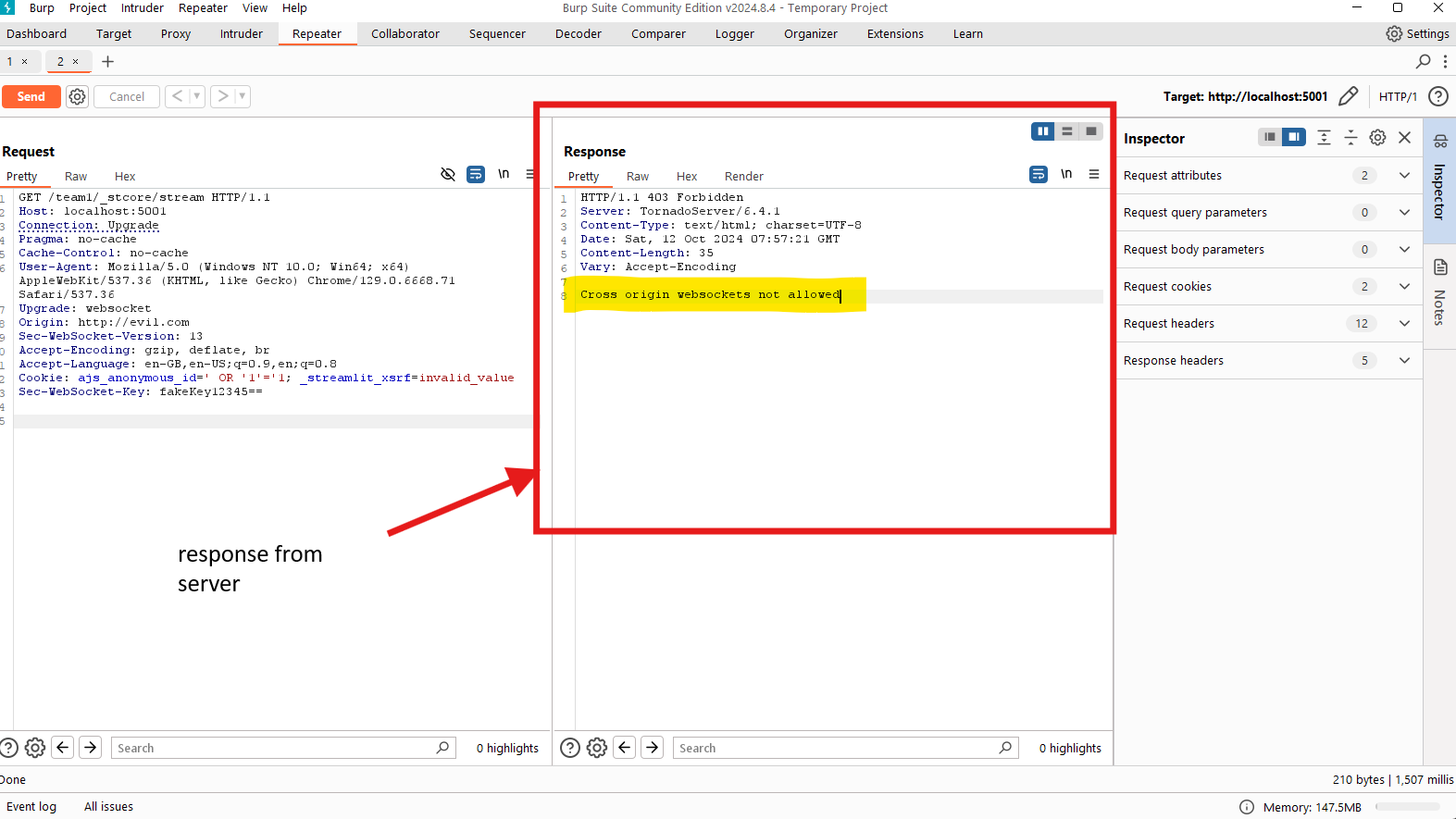Expand Request body parameters section

(x=1268, y=250)
